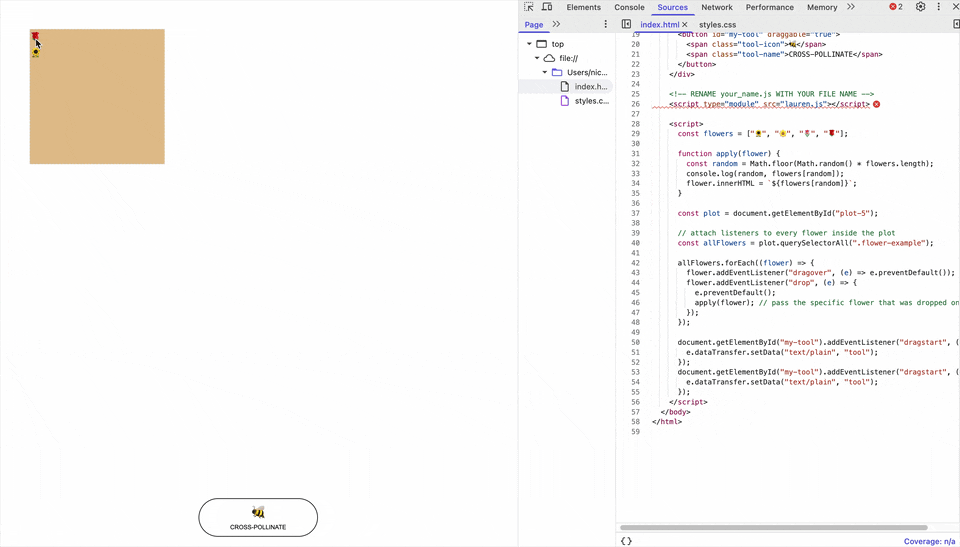Screen dimensions: 960x547
Task: Switch to the index.html editor tab
Action: [x=659, y=25]
